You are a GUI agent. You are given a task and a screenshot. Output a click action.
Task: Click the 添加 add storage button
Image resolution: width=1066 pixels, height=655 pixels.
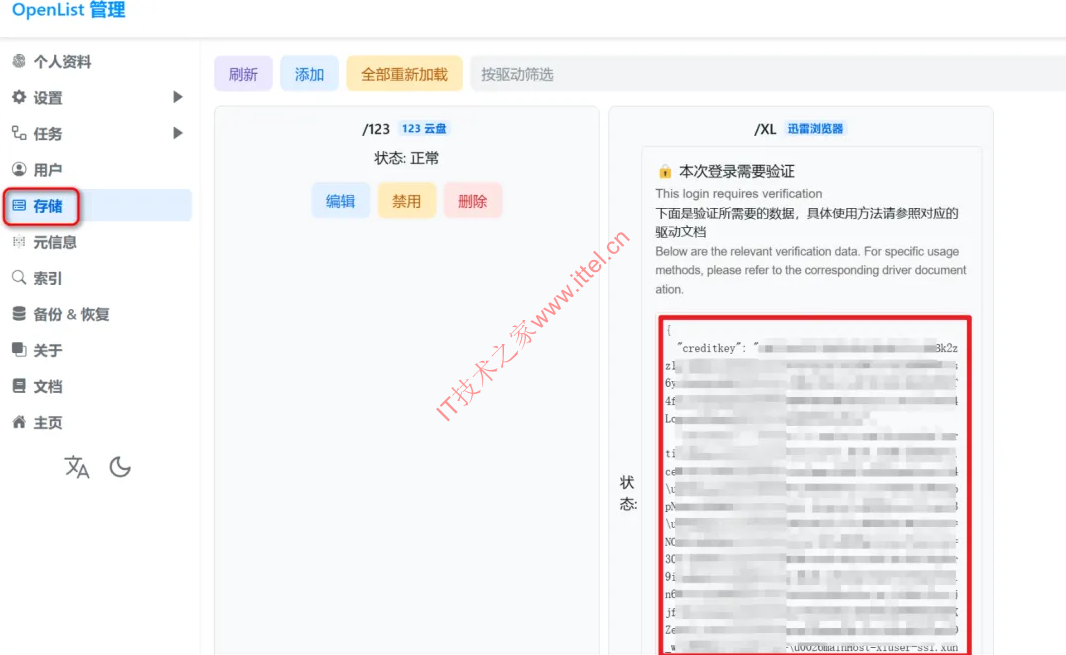pyautogui.click(x=309, y=74)
